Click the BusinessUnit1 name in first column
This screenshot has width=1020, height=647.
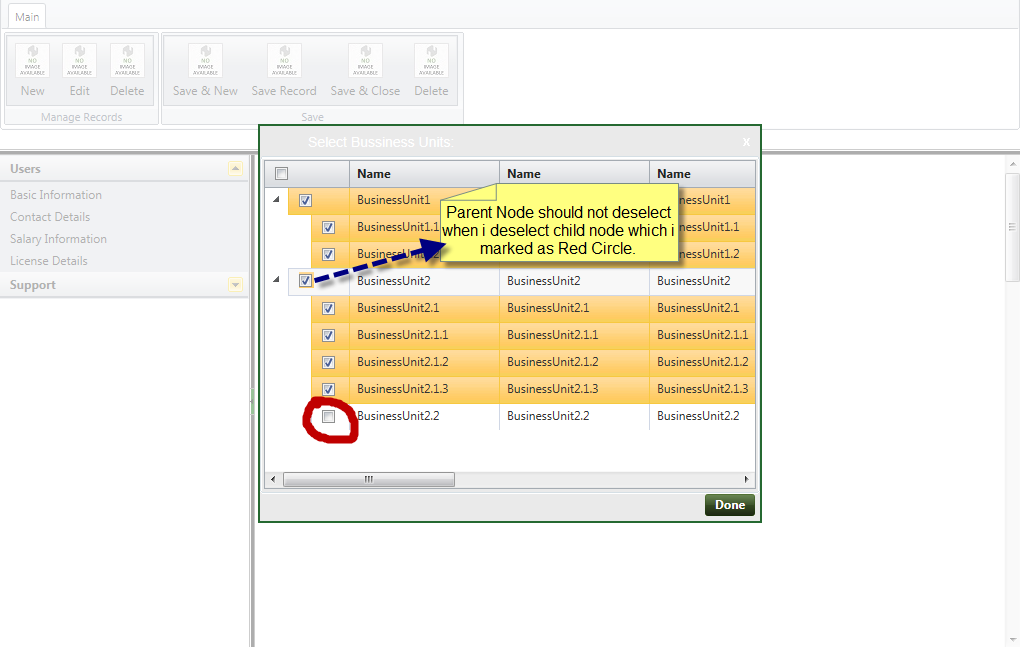tap(394, 200)
